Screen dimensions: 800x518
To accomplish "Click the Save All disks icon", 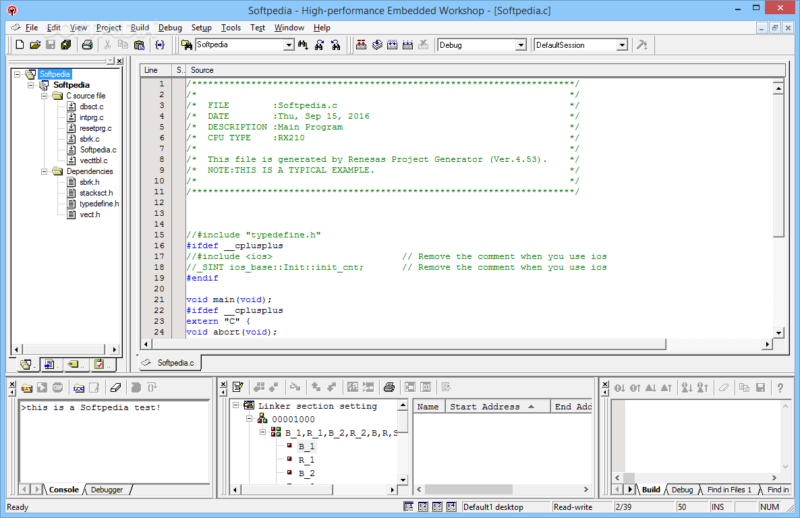I will [66, 45].
